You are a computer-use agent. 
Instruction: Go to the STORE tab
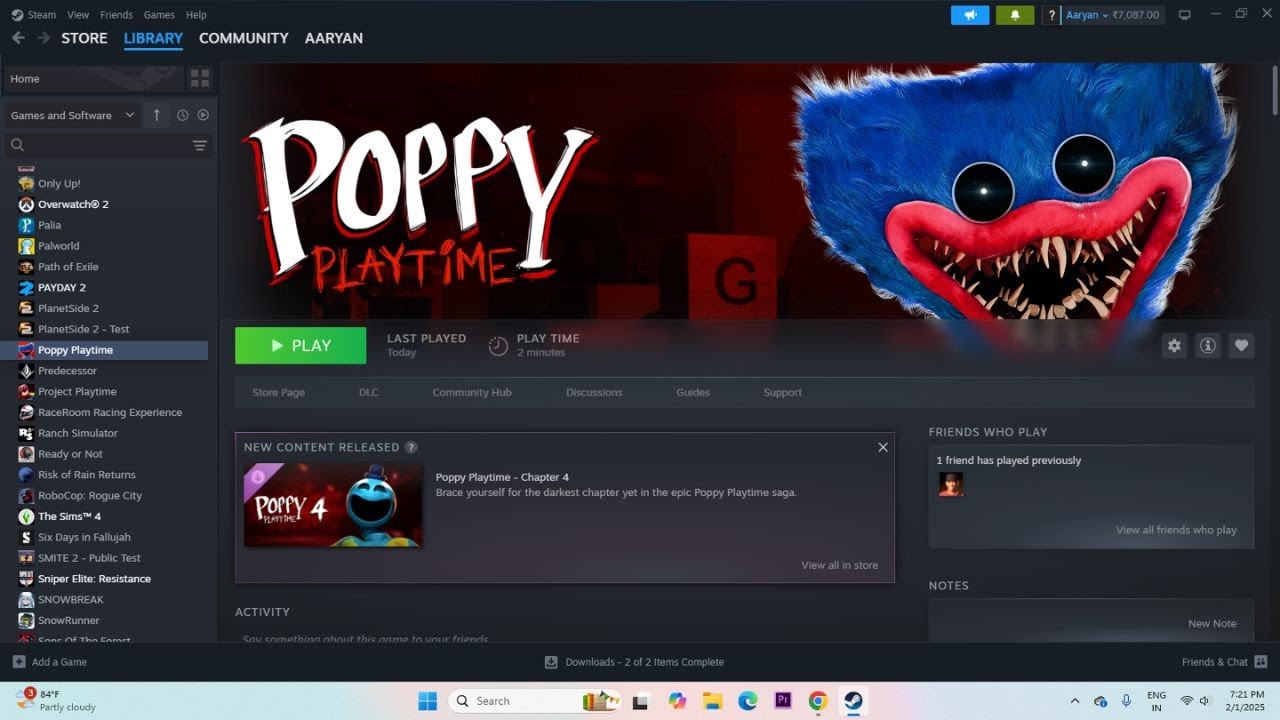pyautogui.click(x=84, y=38)
